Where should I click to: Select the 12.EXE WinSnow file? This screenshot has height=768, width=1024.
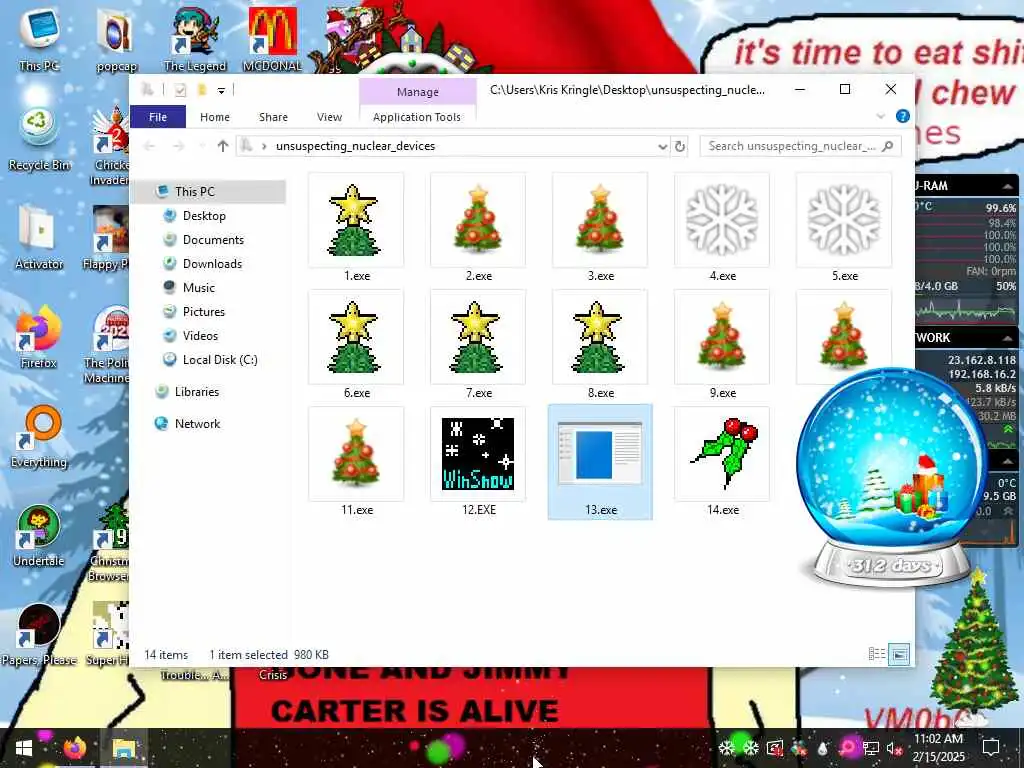(x=478, y=462)
